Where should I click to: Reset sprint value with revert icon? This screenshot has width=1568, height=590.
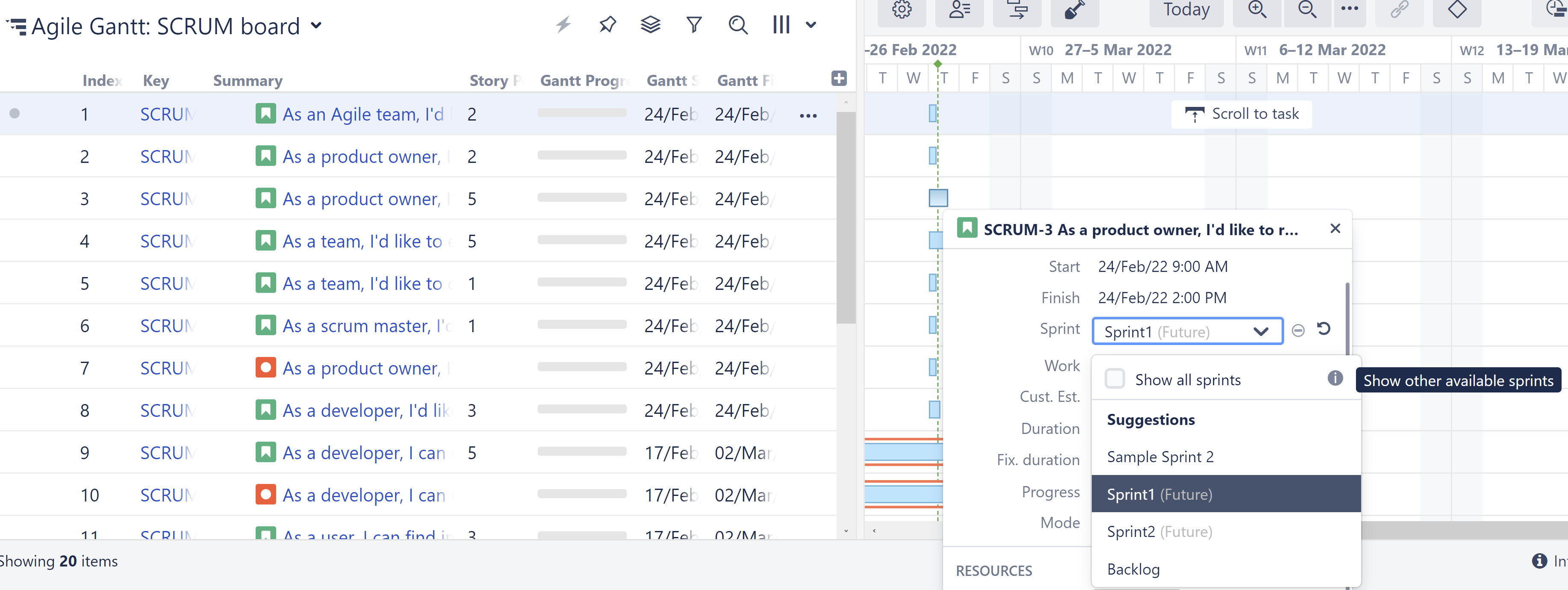click(x=1324, y=329)
